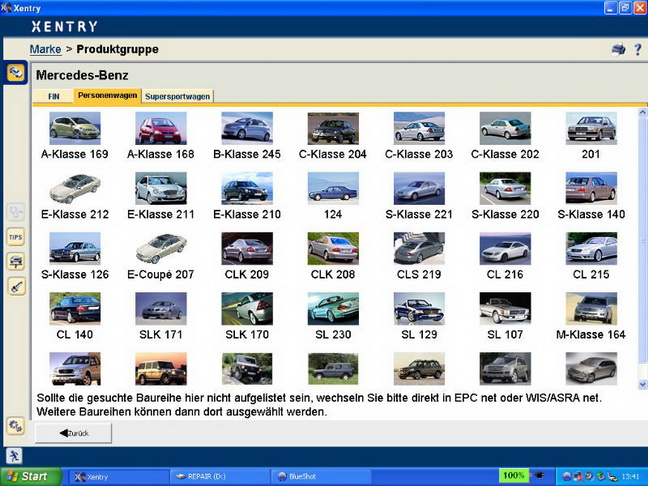Select the 201 series thumbnail

[591, 128]
